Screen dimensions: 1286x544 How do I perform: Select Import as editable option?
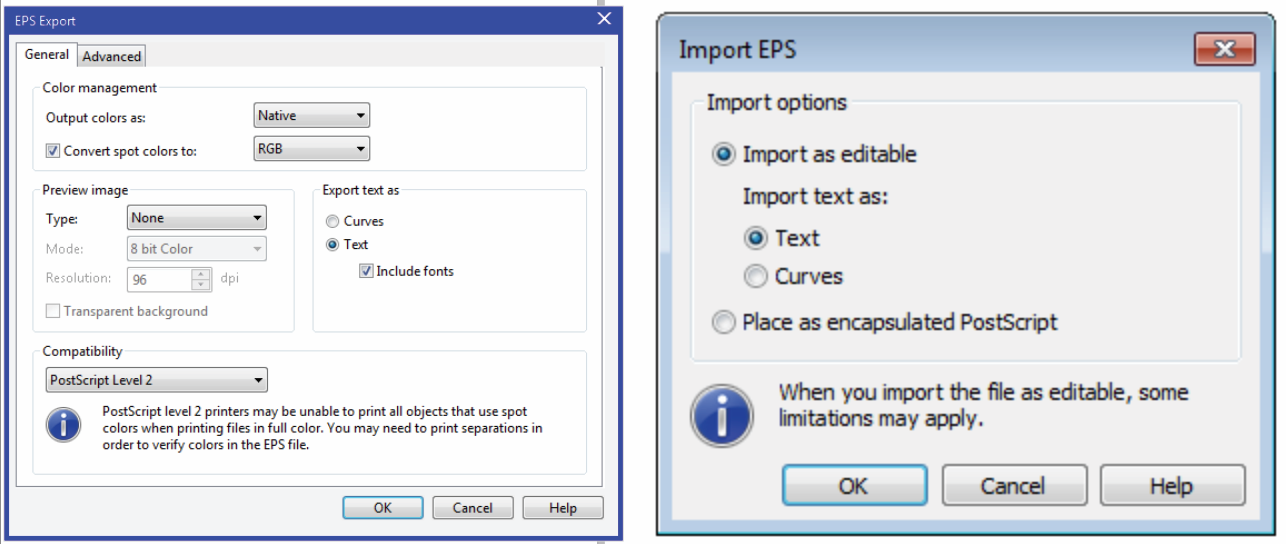(724, 154)
